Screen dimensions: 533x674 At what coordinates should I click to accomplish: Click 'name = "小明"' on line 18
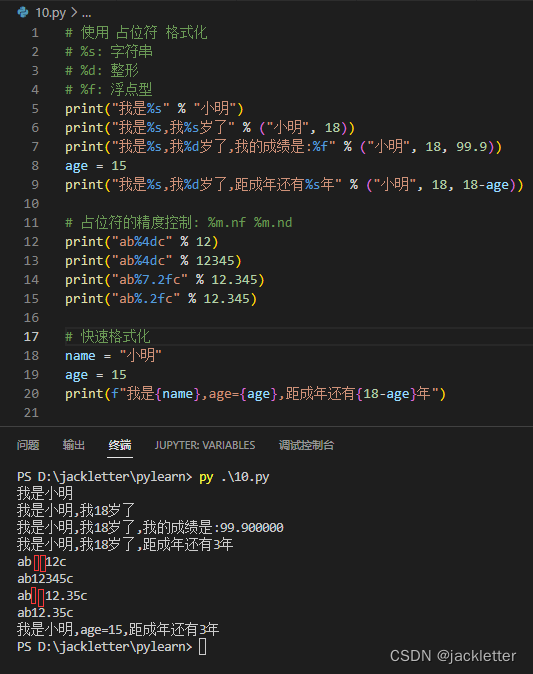[x=113, y=355]
